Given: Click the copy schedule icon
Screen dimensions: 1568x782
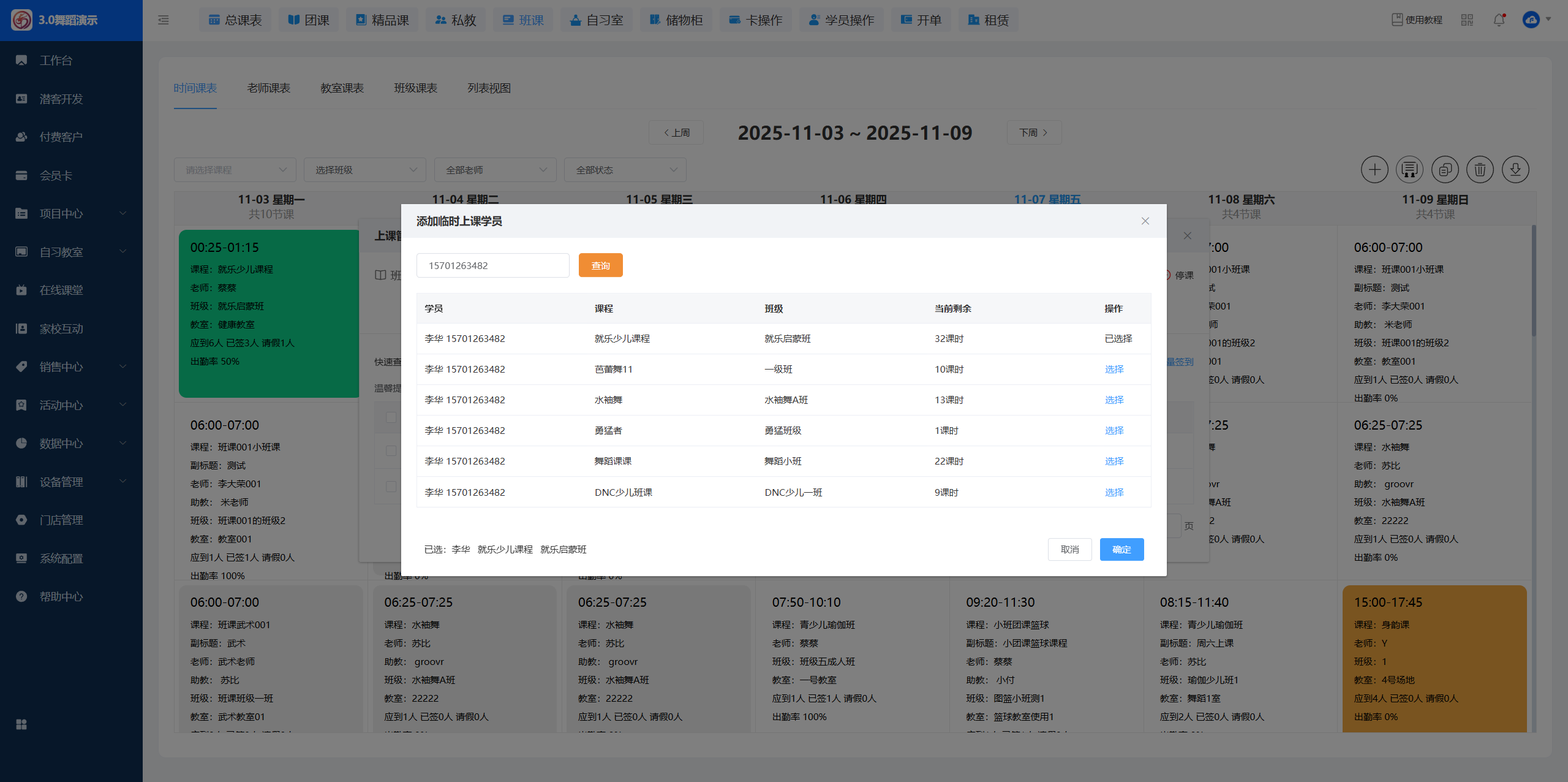Looking at the screenshot, I should tap(1445, 170).
